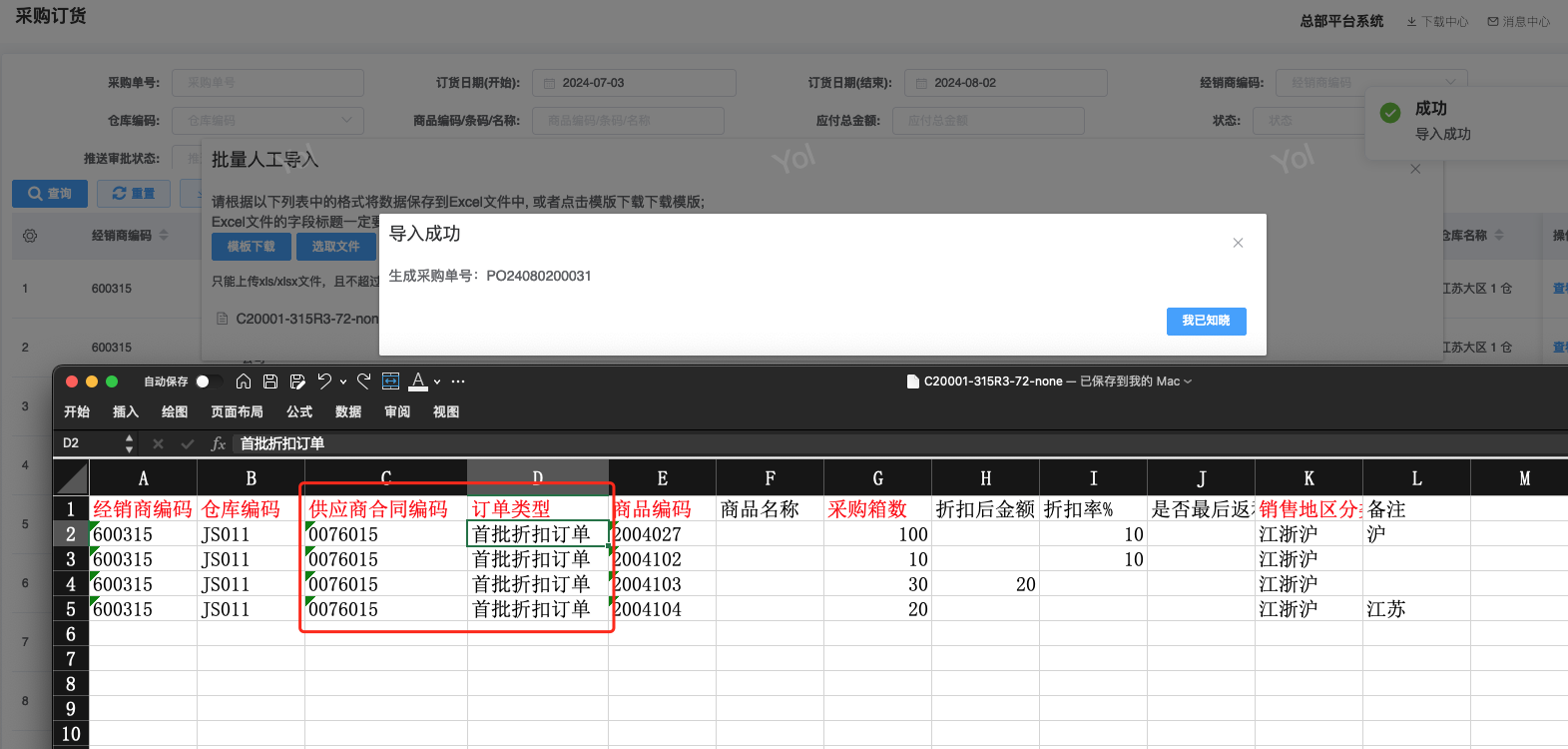This screenshot has width=1568, height=749.
Task: Redo the action in Excel toolbar
Action: pyautogui.click(x=363, y=381)
